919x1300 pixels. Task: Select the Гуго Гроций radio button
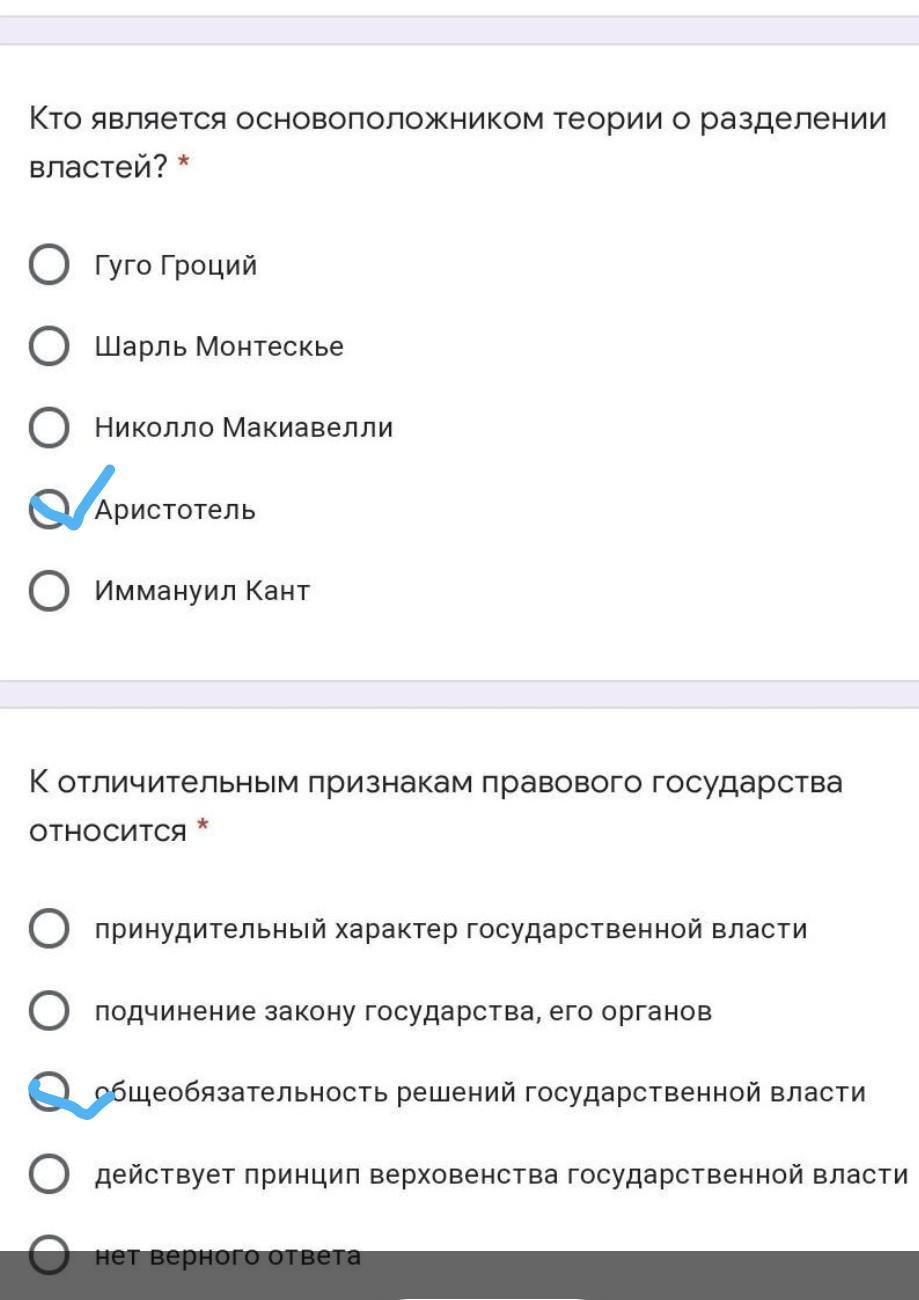pyautogui.click(x=49, y=266)
